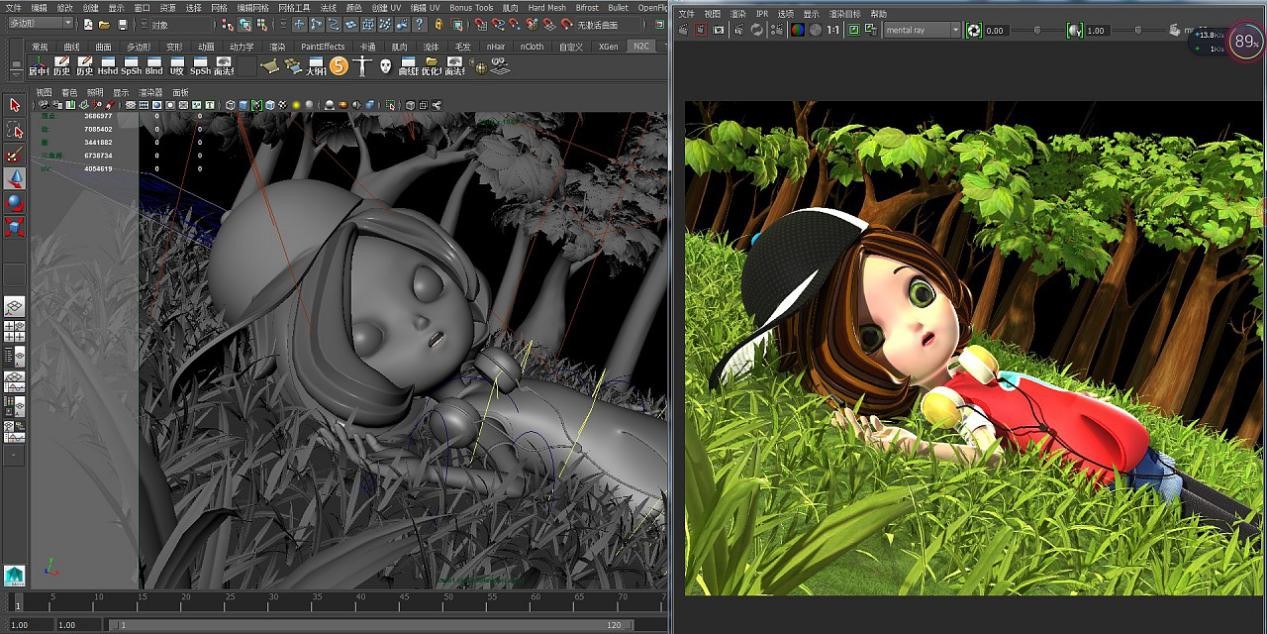Click the orange number 5 shelf icon
Viewport: 1267px width, 634px height.
coord(339,66)
